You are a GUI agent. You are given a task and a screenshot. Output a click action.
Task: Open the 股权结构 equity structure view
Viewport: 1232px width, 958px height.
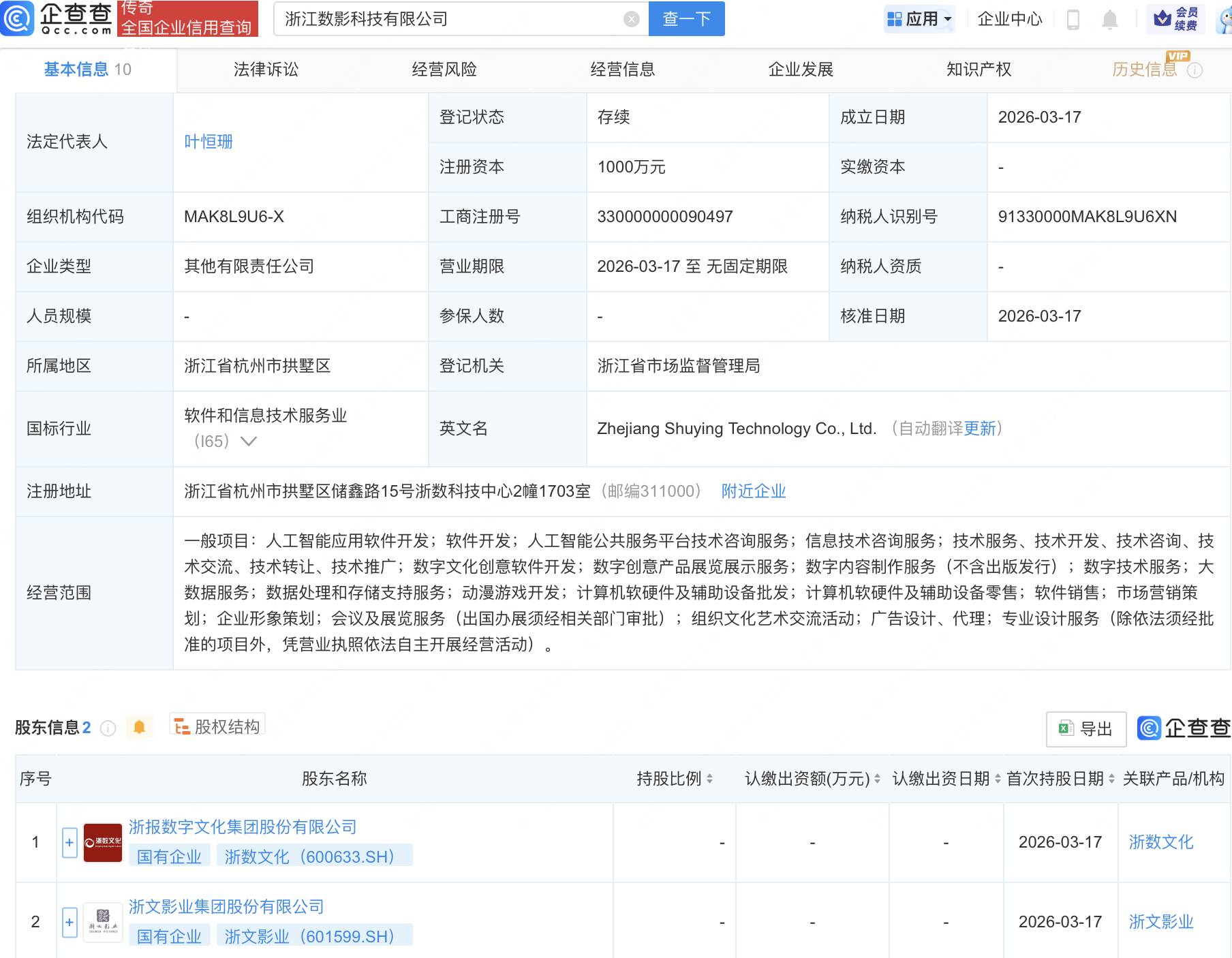pos(217,726)
